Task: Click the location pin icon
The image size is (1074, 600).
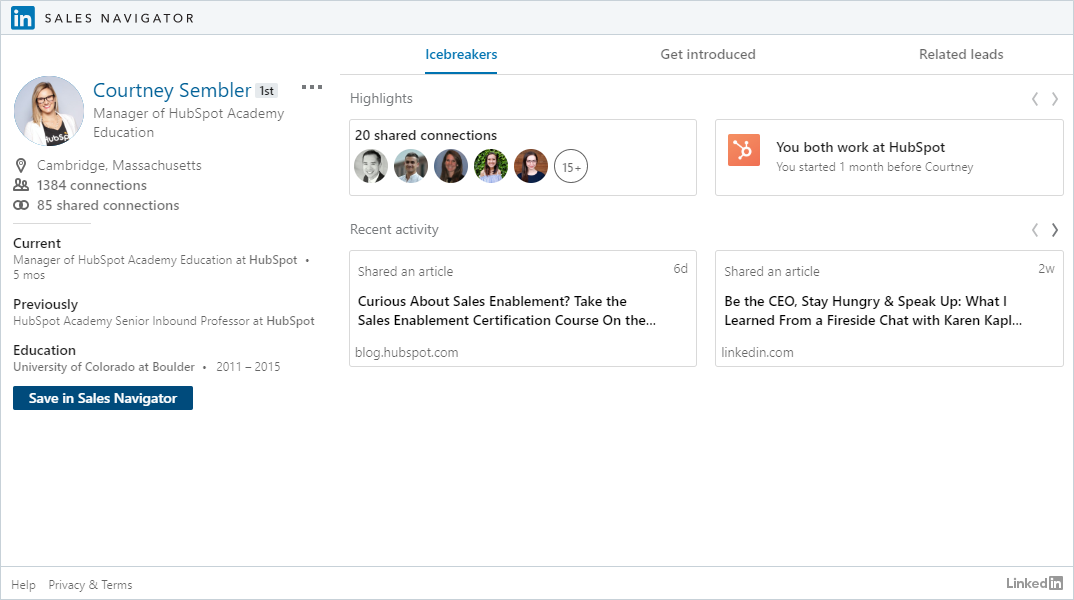Action: click(x=21, y=165)
